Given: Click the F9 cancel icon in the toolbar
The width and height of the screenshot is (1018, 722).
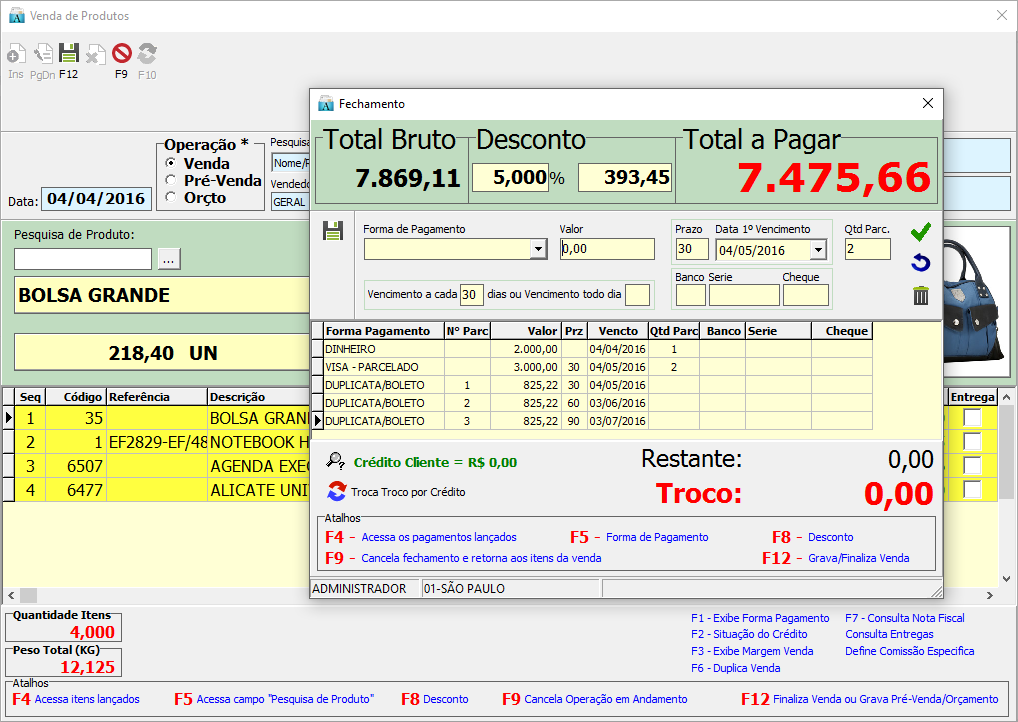Looking at the screenshot, I should (121, 54).
